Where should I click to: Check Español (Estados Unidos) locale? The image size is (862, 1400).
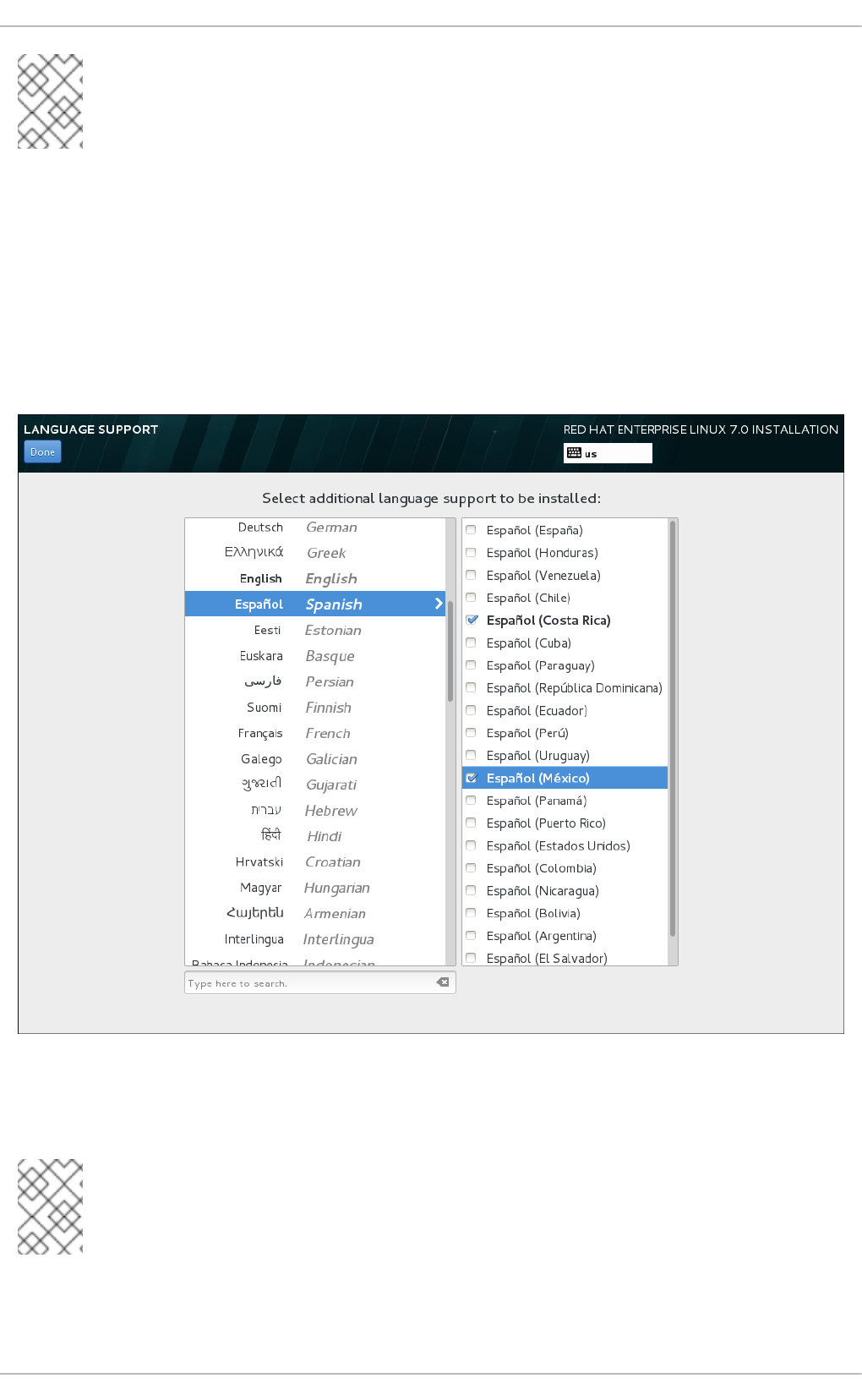coord(472,845)
